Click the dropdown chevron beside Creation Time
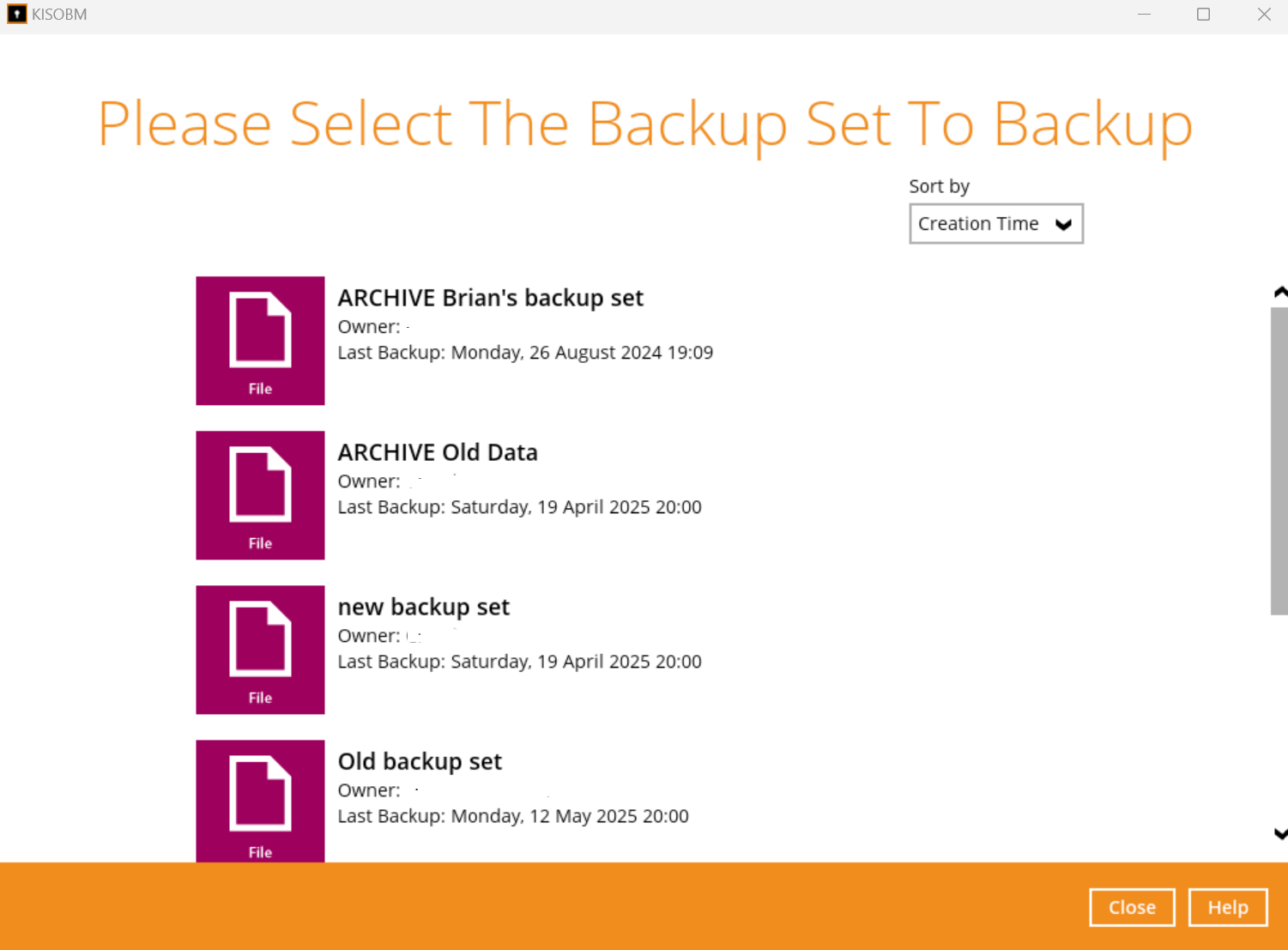 click(x=1064, y=223)
